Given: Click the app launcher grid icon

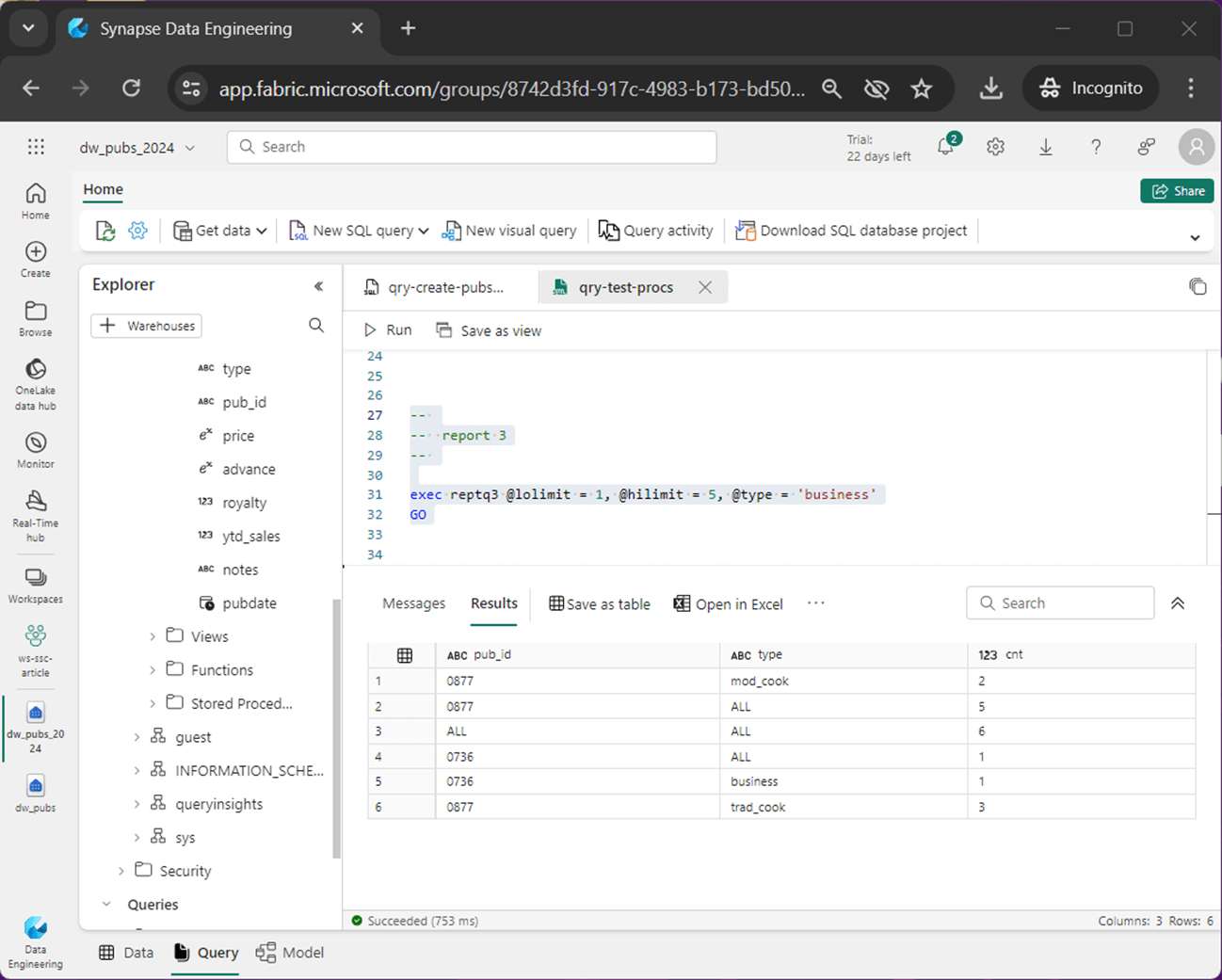Looking at the screenshot, I should (x=36, y=147).
